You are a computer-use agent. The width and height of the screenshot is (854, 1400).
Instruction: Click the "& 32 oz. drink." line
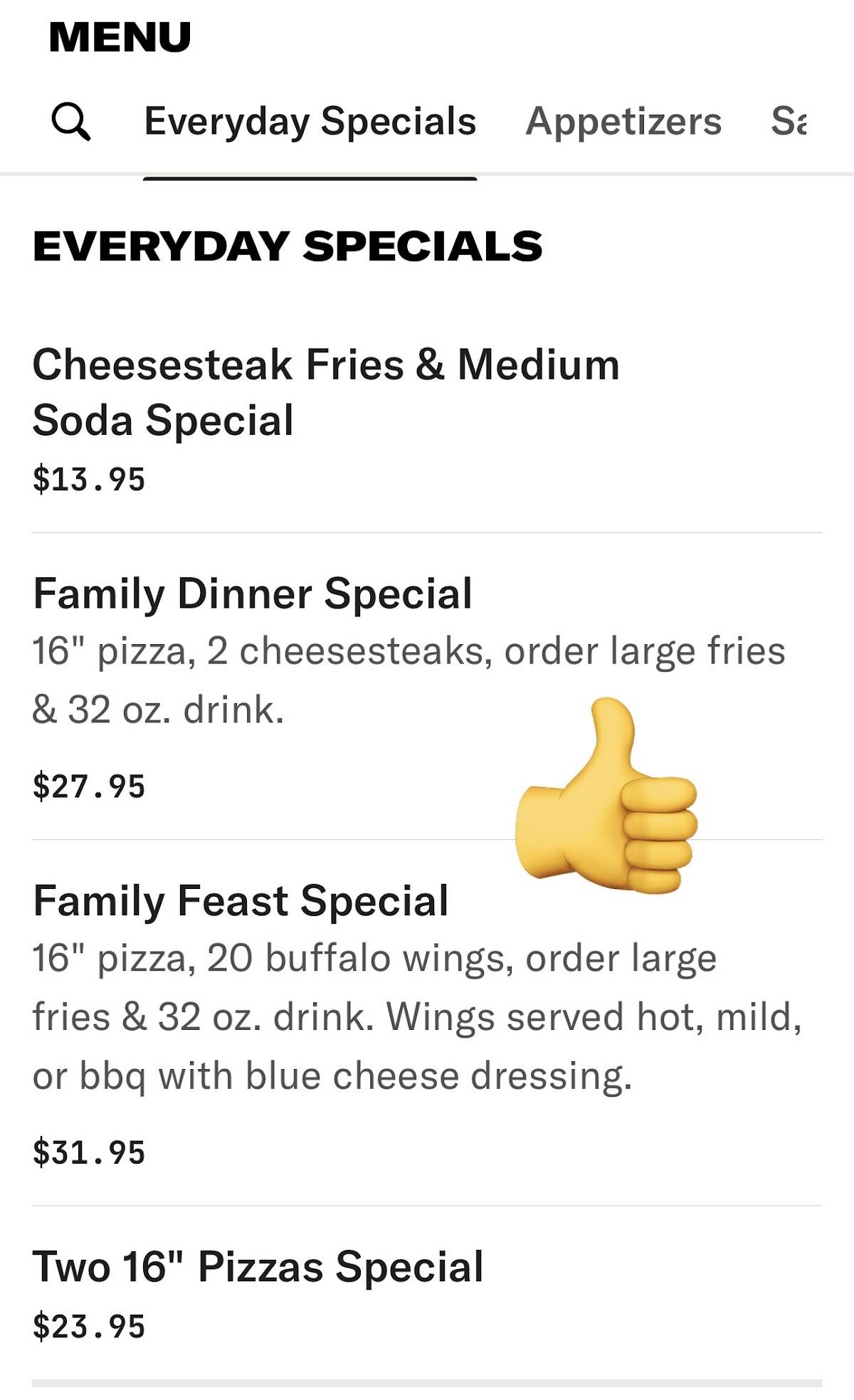[x=158, y=710]
